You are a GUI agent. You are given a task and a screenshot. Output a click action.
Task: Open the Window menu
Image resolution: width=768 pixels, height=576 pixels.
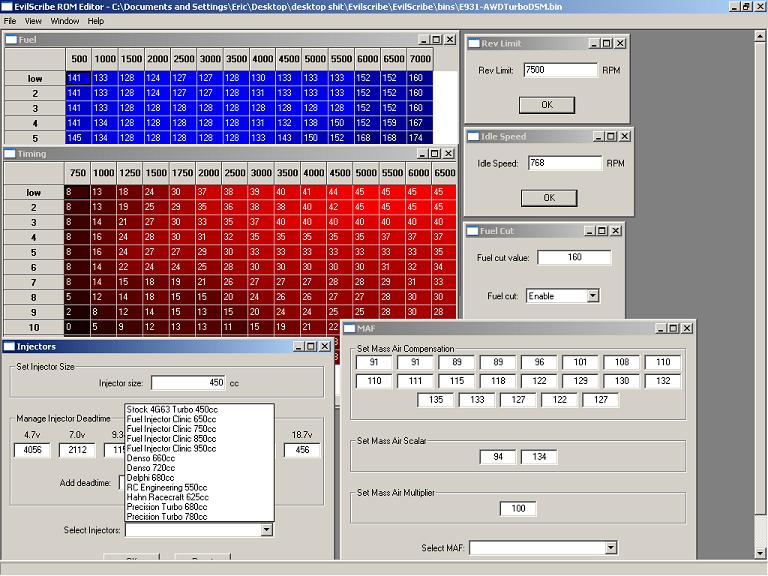coord(65,20)
